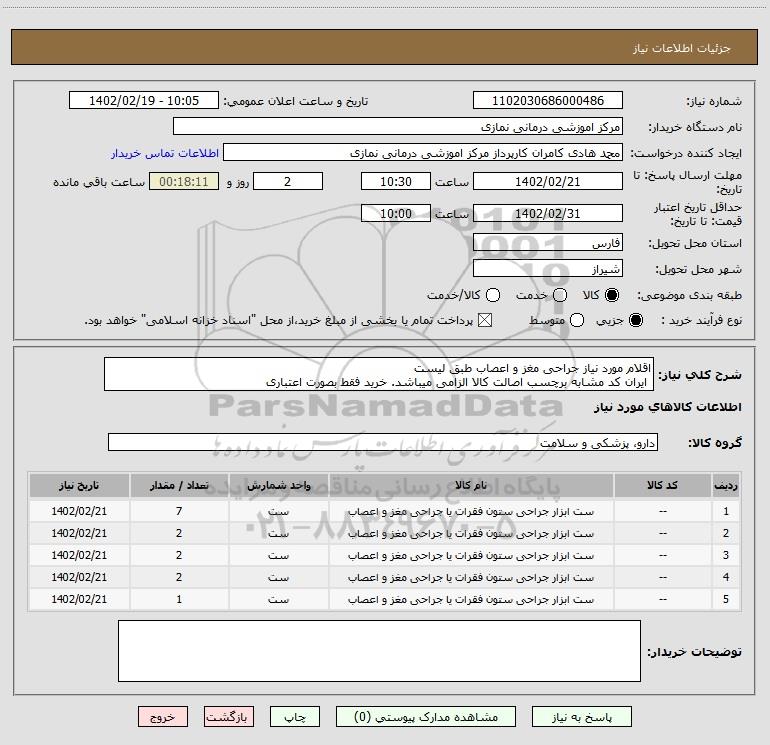Click the date 1402/02/21 in row 1
Image resolution: width=770 pixels, height=745 pixels.
pyautogui.click(x=79, y=511)
